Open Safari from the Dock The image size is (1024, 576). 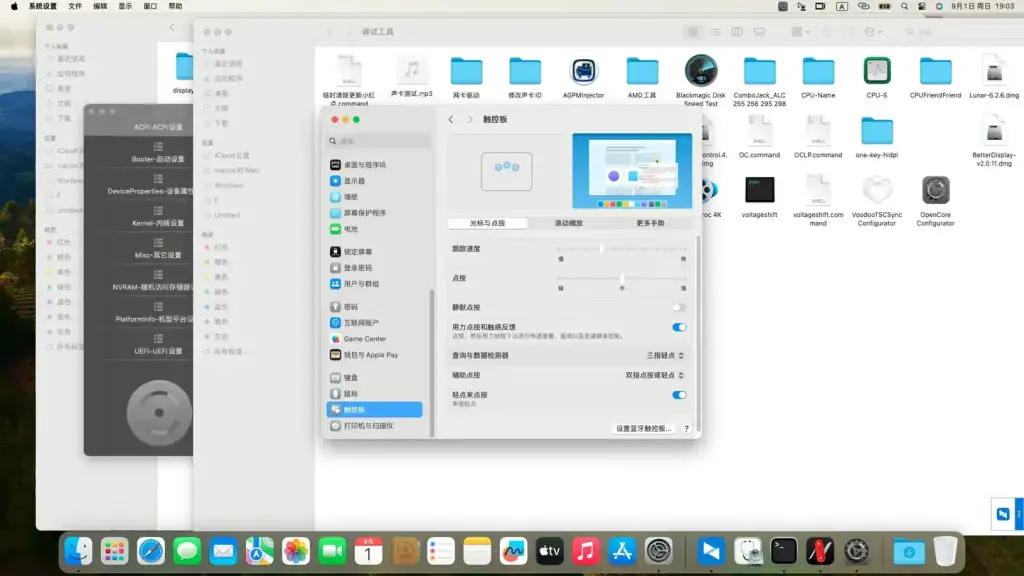(151, 551)
